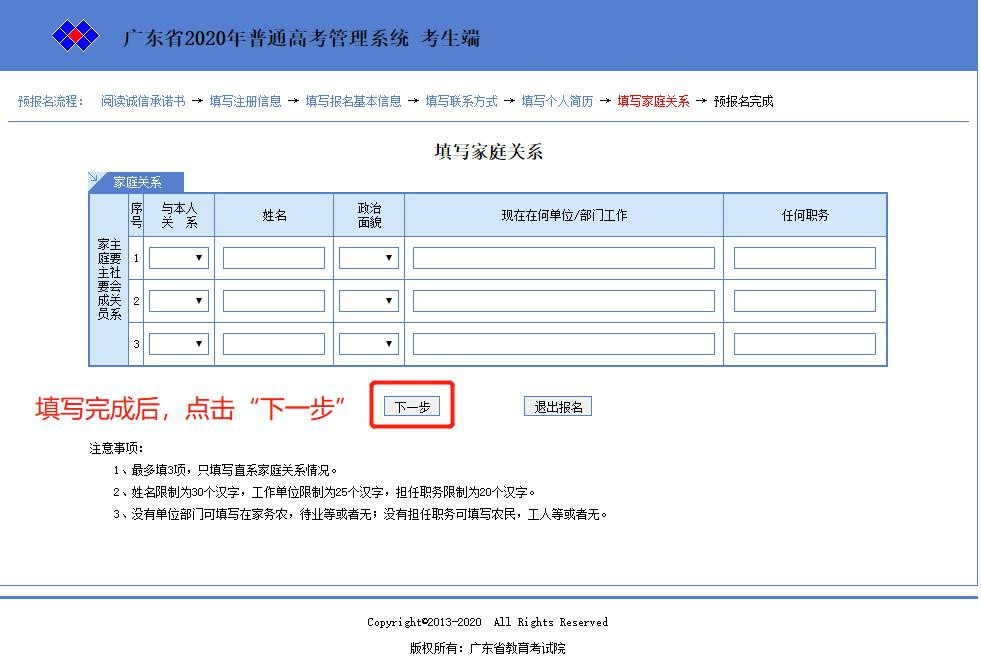The width and height of the screenshot is (981, 656).
Task: Select 填写联系方式 in workflow breadcrumb
Action: [x=461, y=101]
